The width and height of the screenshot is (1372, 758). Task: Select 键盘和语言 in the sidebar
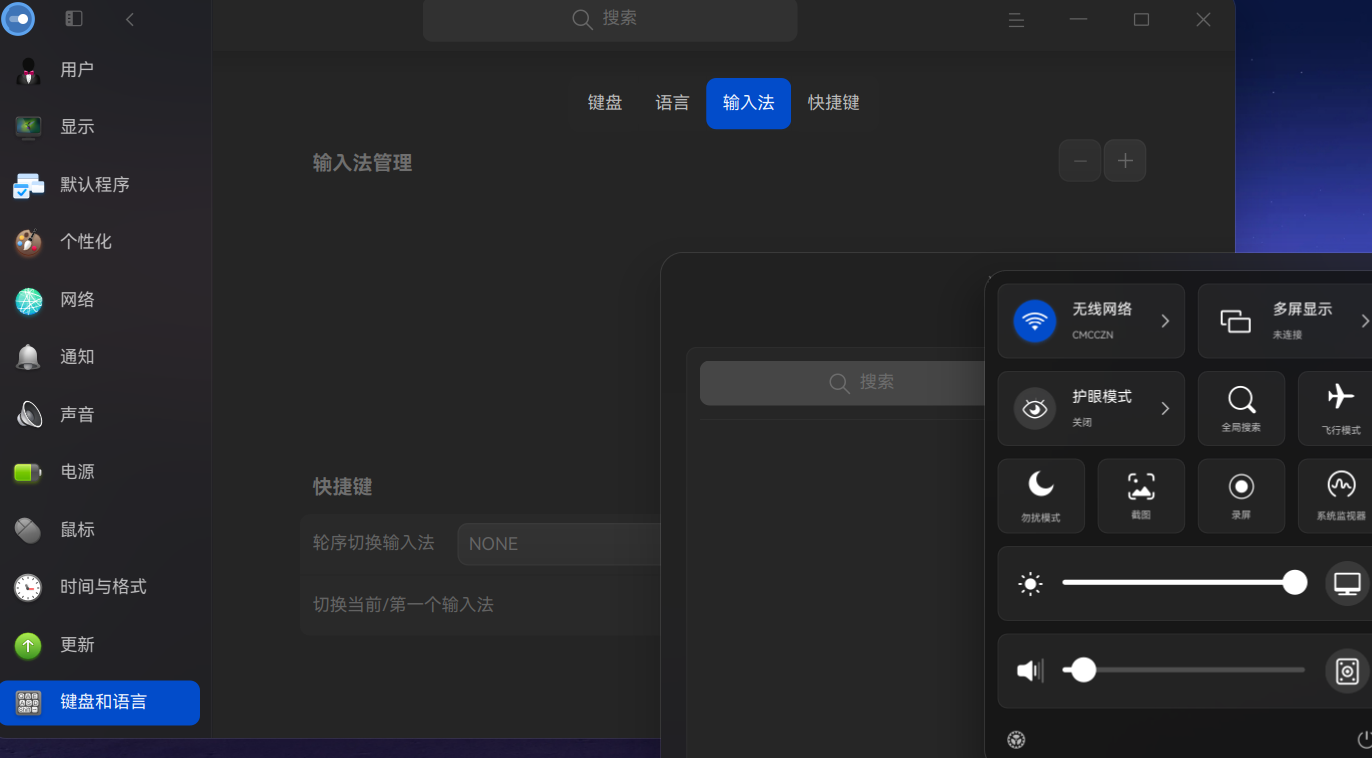(x=100, y=703)
